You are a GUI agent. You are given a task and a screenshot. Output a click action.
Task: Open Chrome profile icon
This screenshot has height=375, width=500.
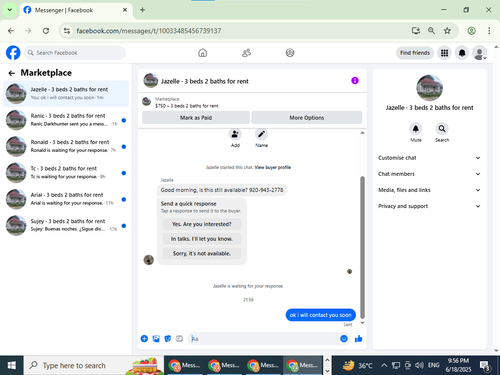coord(471,31)
